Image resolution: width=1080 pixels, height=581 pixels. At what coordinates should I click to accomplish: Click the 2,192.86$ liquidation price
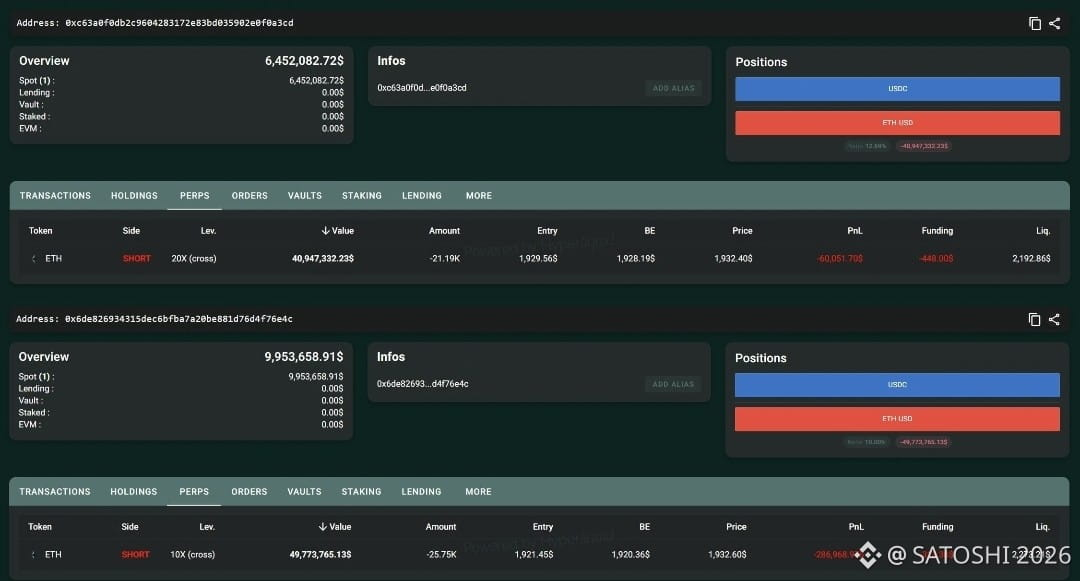coord(1031,259)
